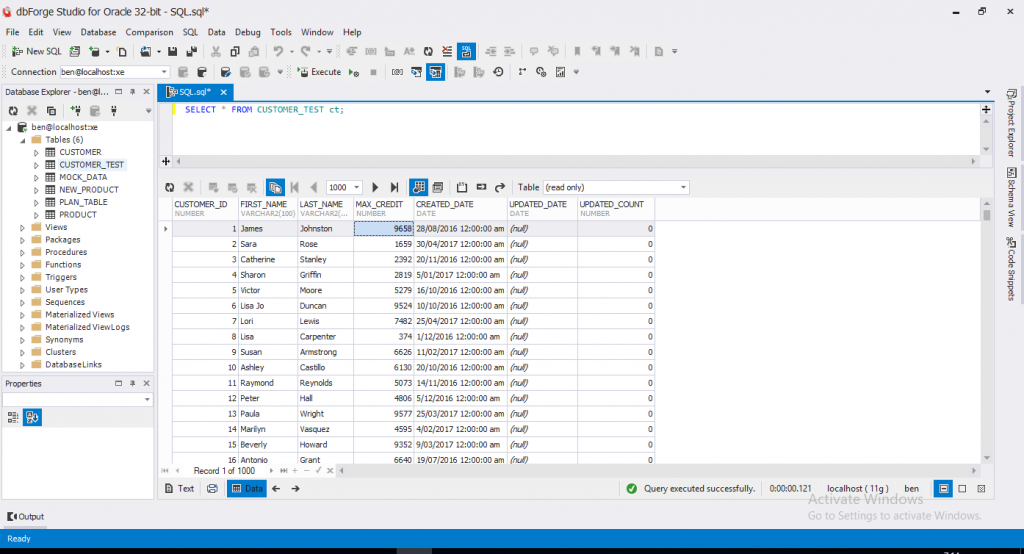Open the Output panel

pos(26,516)
